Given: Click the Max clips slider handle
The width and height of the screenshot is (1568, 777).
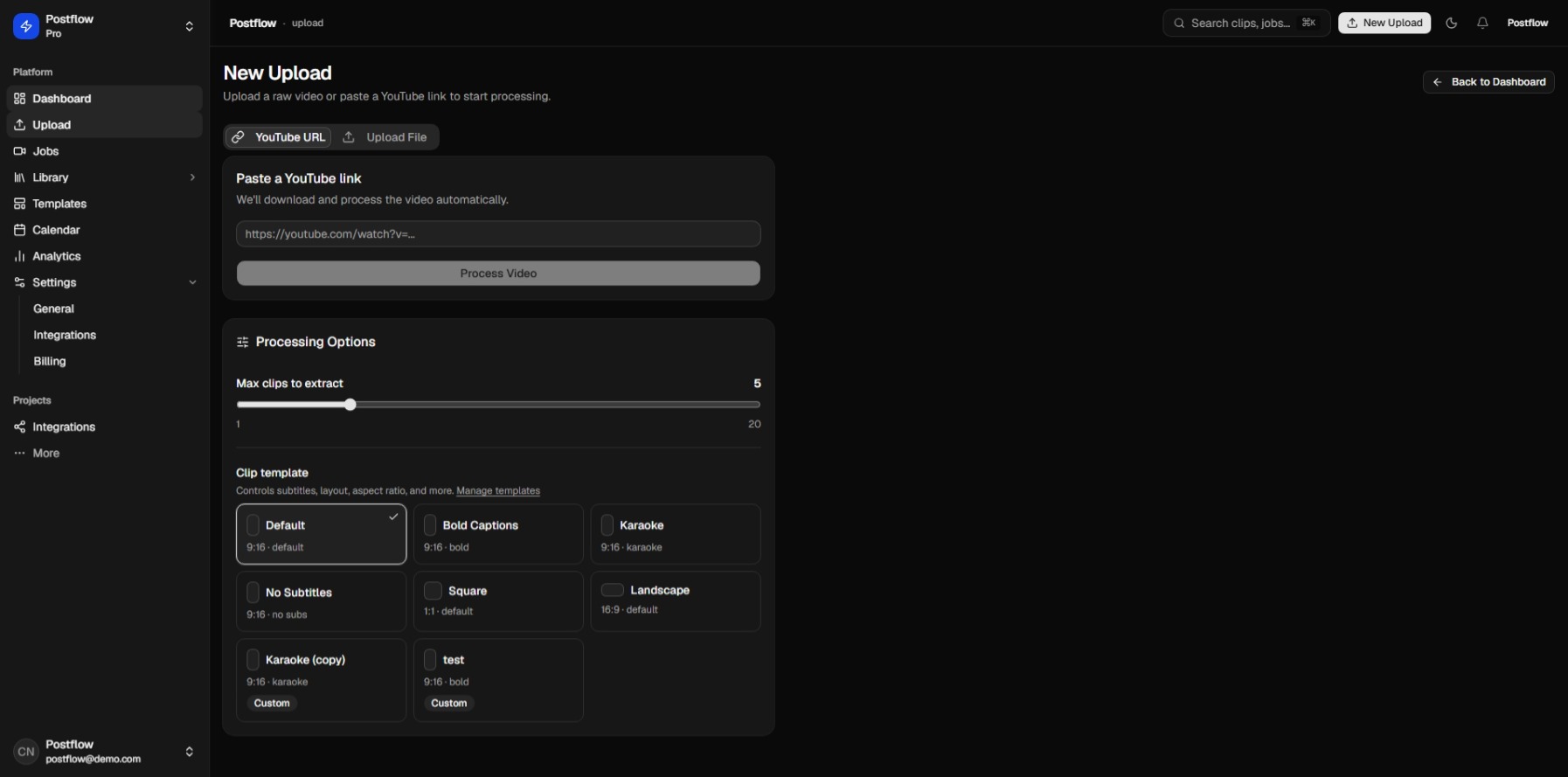Looking at the screenshot, I should click(350, 405).
